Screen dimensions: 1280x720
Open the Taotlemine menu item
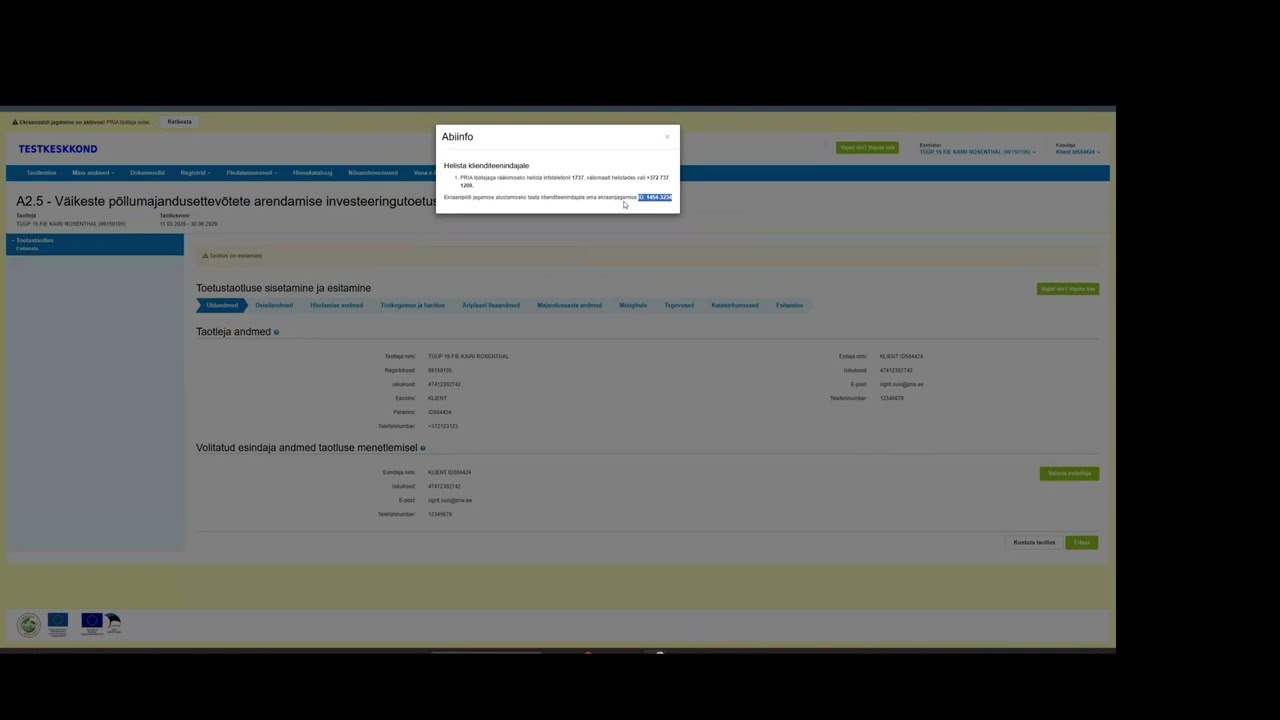[x=41, y=173]
